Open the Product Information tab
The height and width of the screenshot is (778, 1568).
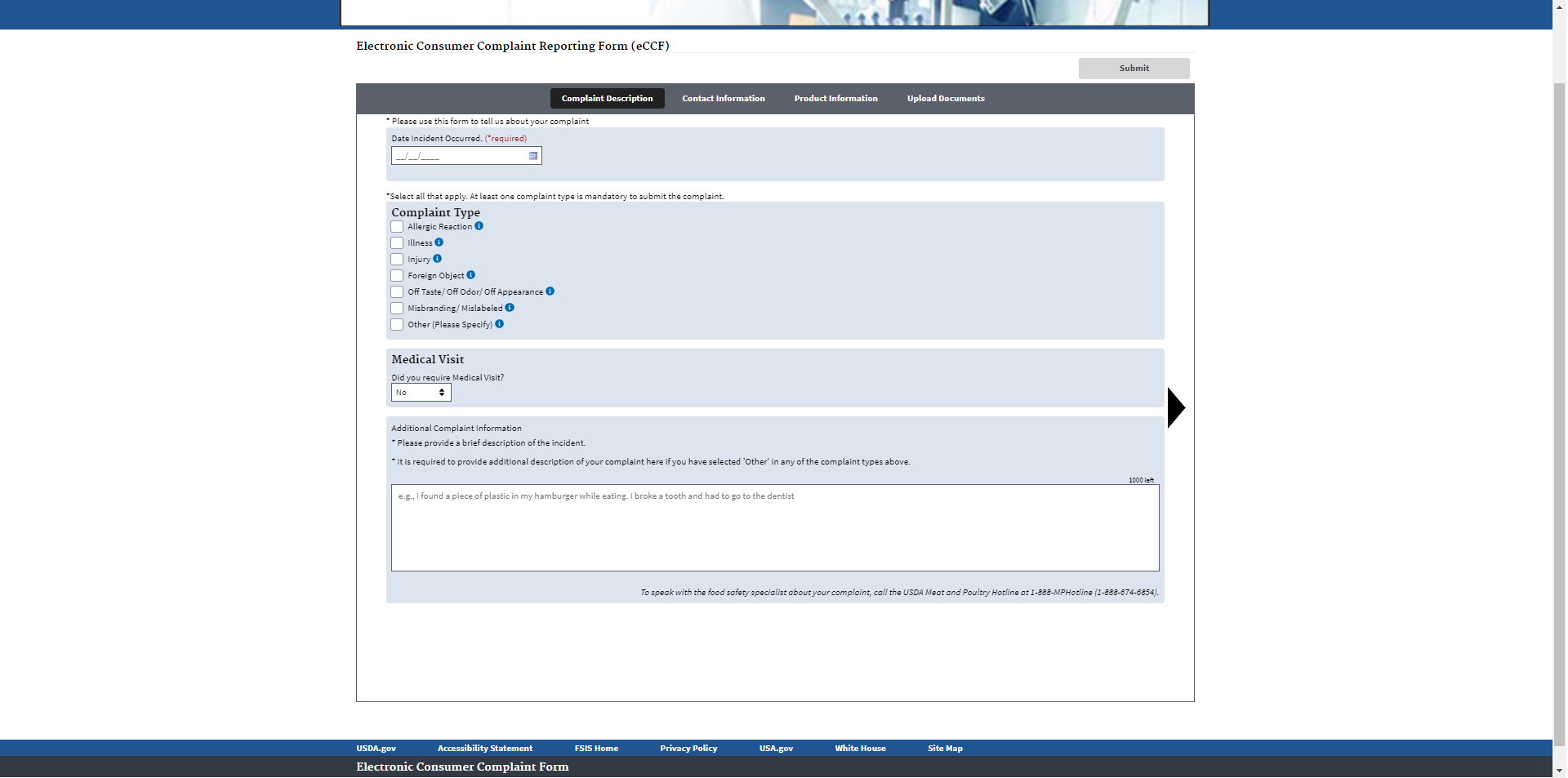pos(835,99)
